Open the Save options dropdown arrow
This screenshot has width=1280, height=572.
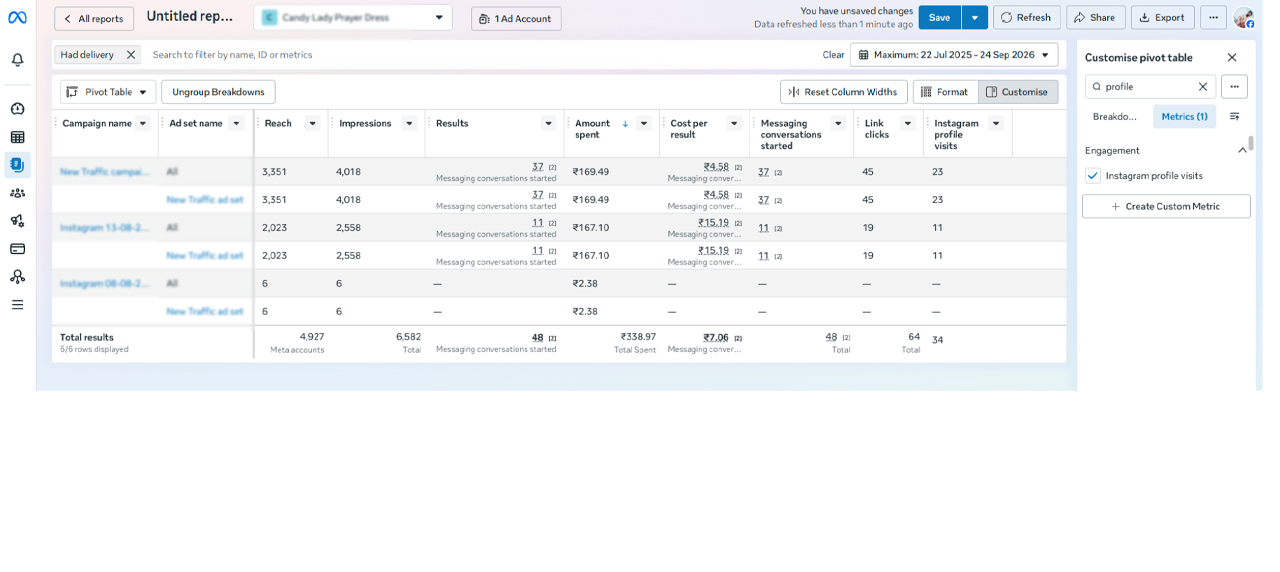click(x=975, y=18)
